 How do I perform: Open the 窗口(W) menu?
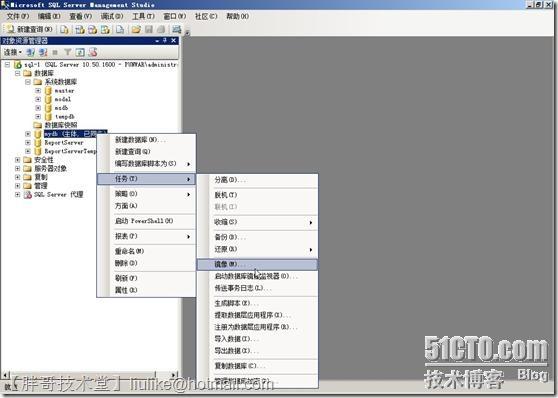(x=174, y=16)
